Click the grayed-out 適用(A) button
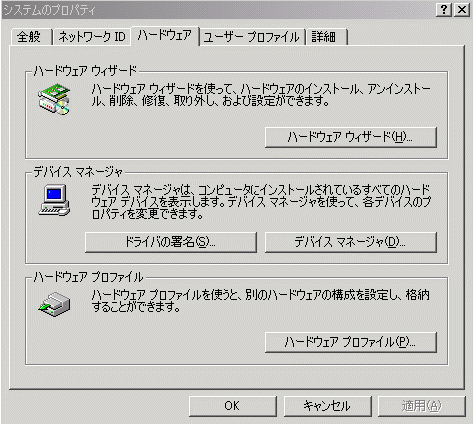Screen dimensions: 473x424 pyautogui.click(x=422, y=406)
